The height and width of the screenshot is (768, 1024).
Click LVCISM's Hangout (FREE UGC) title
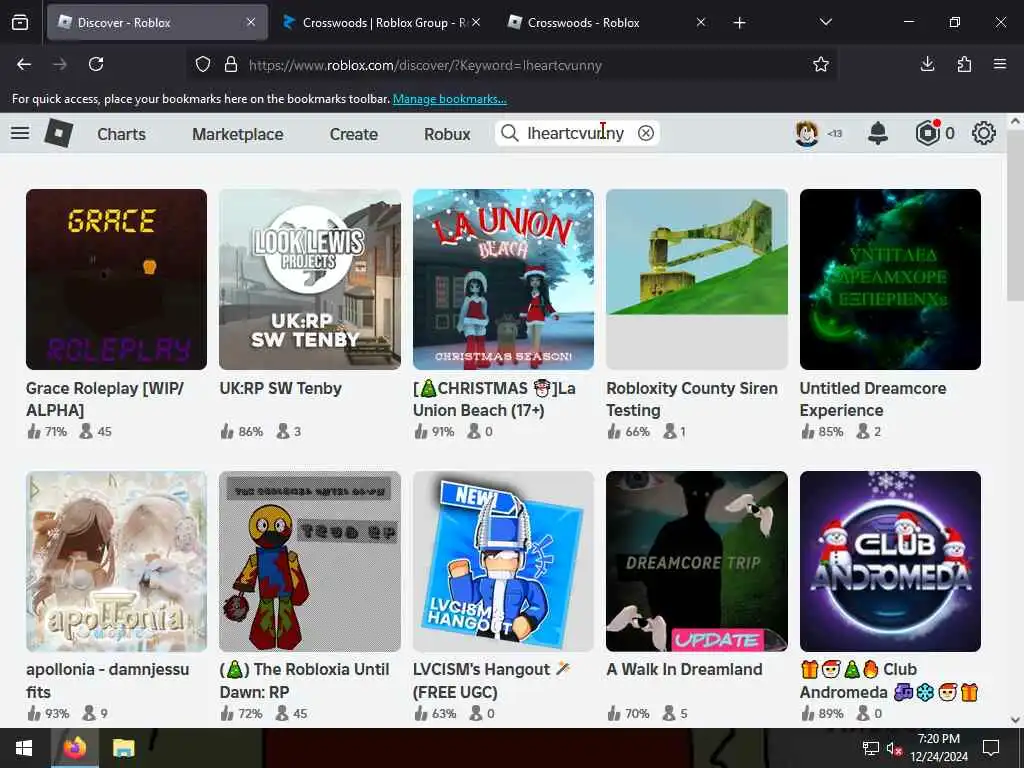tap(492, 680)
